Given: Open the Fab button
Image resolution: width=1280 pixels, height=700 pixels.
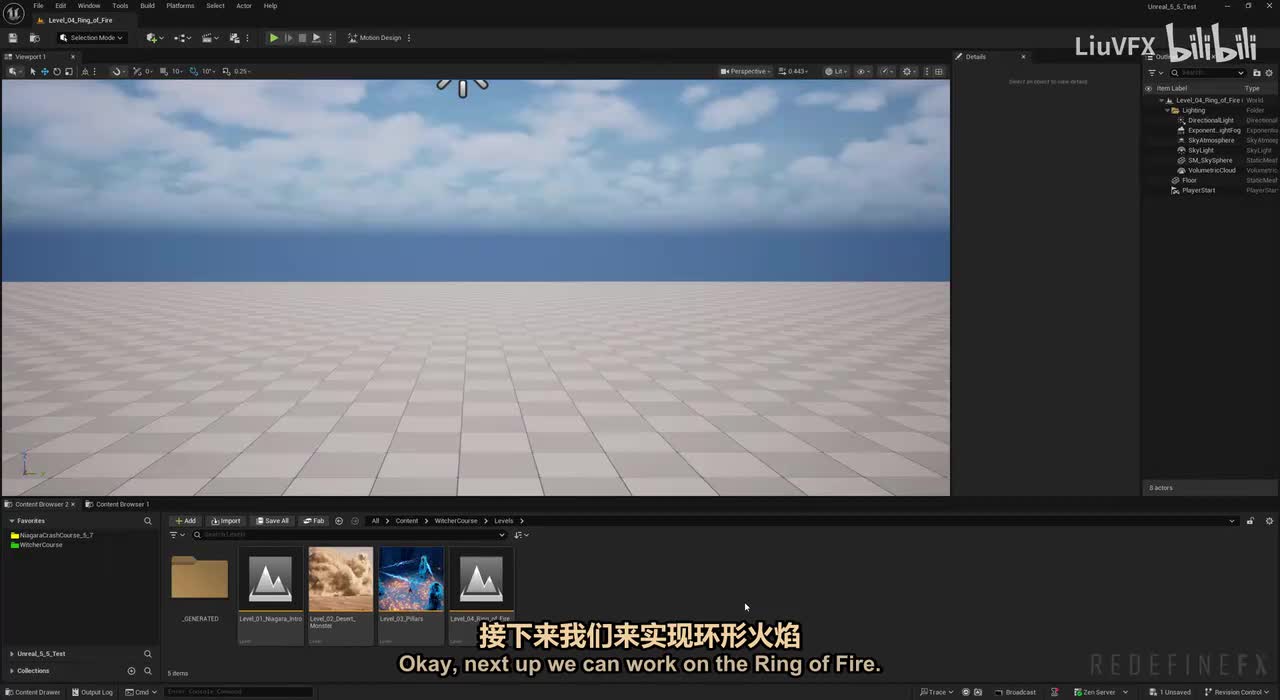Looking at the screenshot, I should [314, 521].
